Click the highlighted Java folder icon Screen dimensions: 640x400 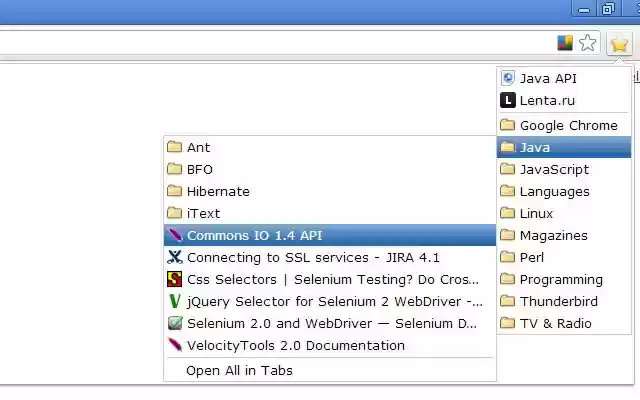(x=508, y=147)
